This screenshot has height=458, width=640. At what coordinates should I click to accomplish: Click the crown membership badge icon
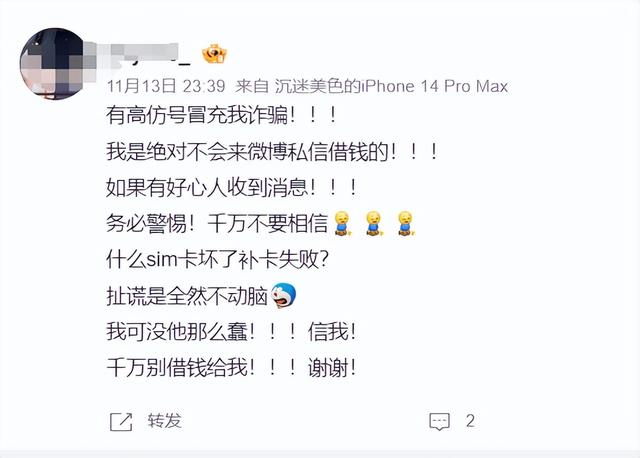tap(215, 53)
